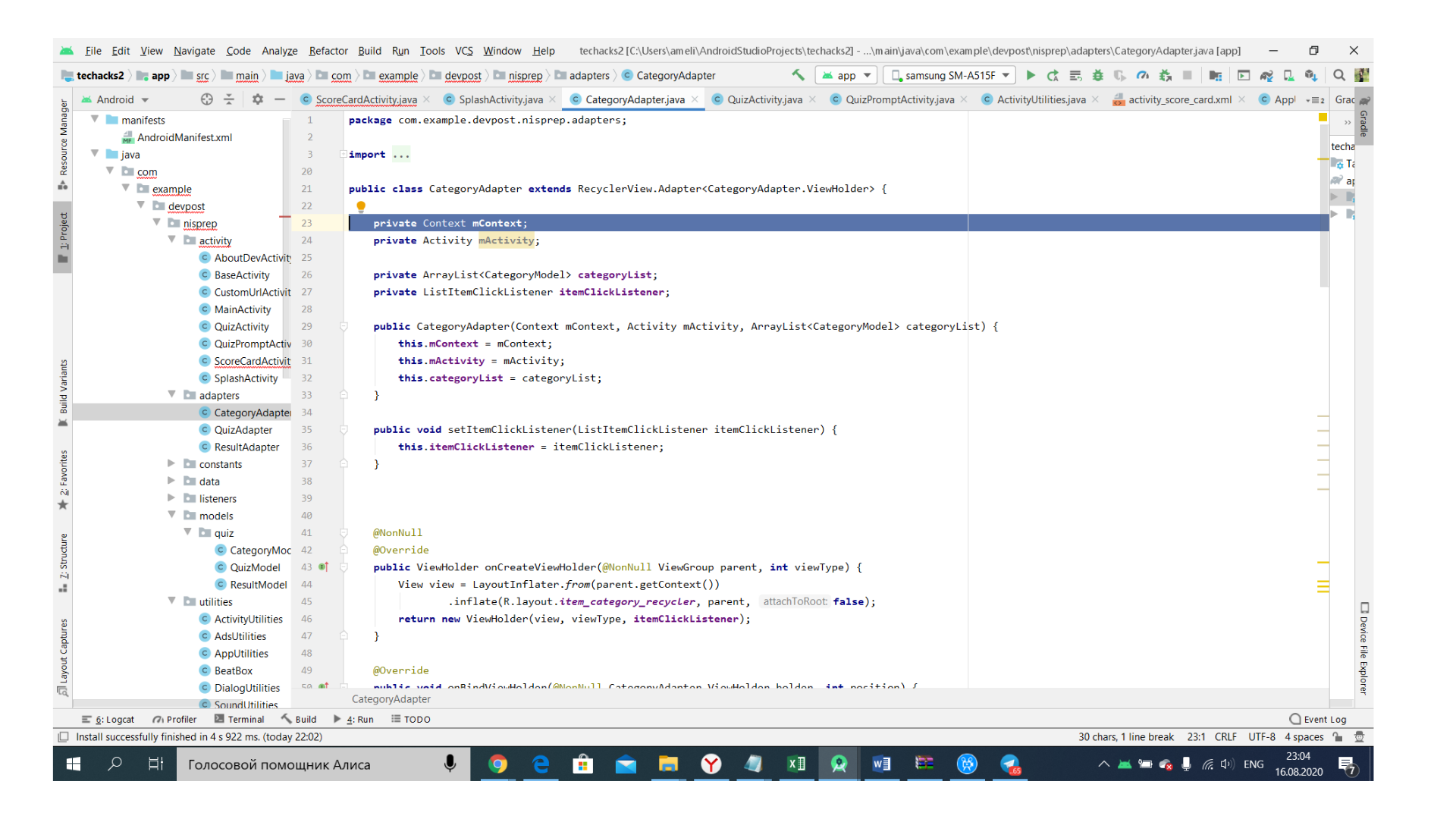Open the samsung SM-A515F device dropdown
Viewport: 1456px width, 819px height.
click(x=950, y=75)
